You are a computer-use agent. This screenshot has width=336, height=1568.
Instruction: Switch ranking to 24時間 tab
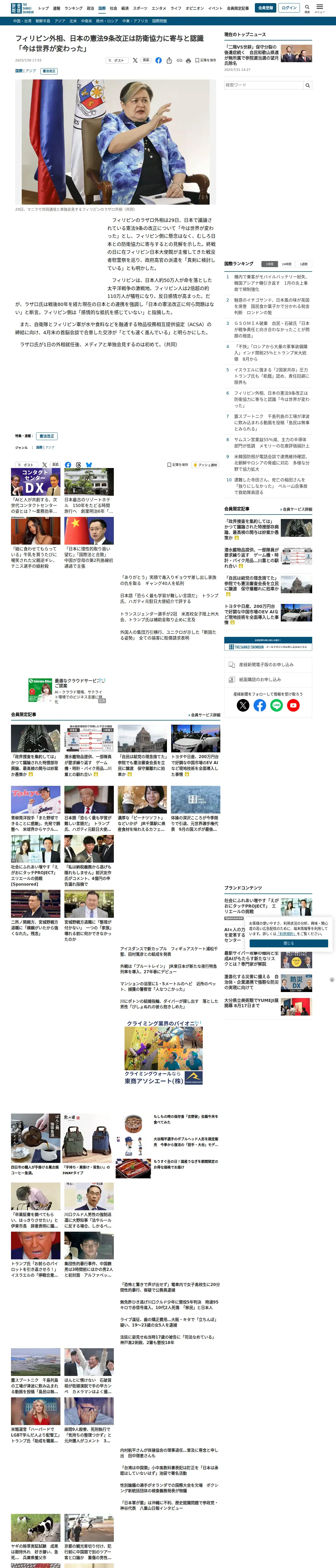tap(287, 264)
